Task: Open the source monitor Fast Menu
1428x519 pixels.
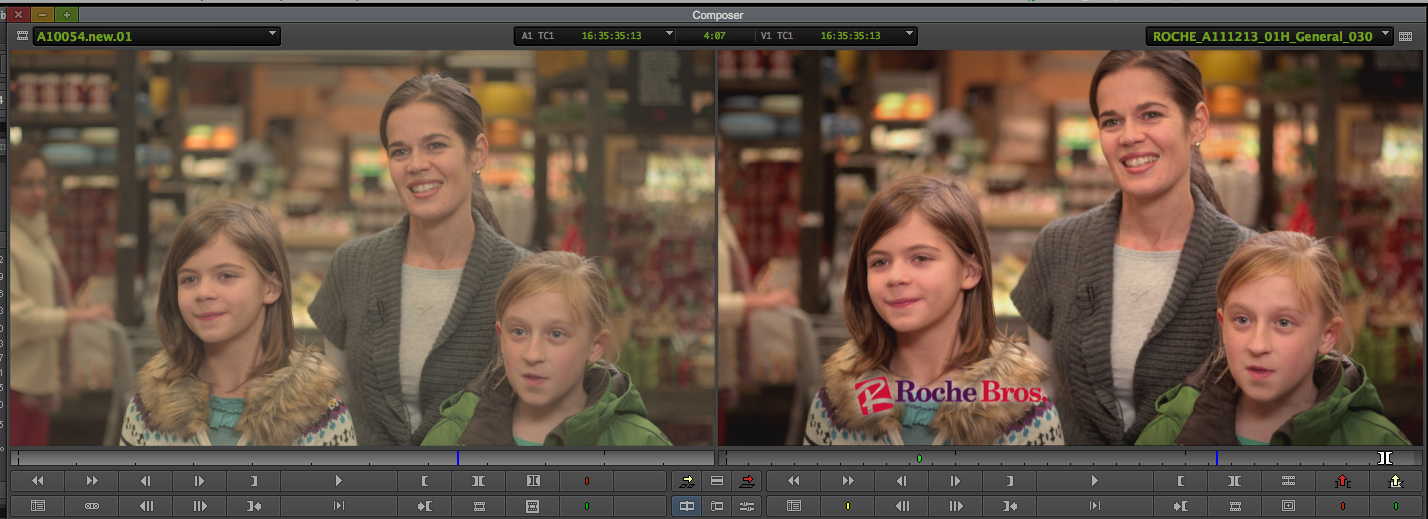Action: 38,506
